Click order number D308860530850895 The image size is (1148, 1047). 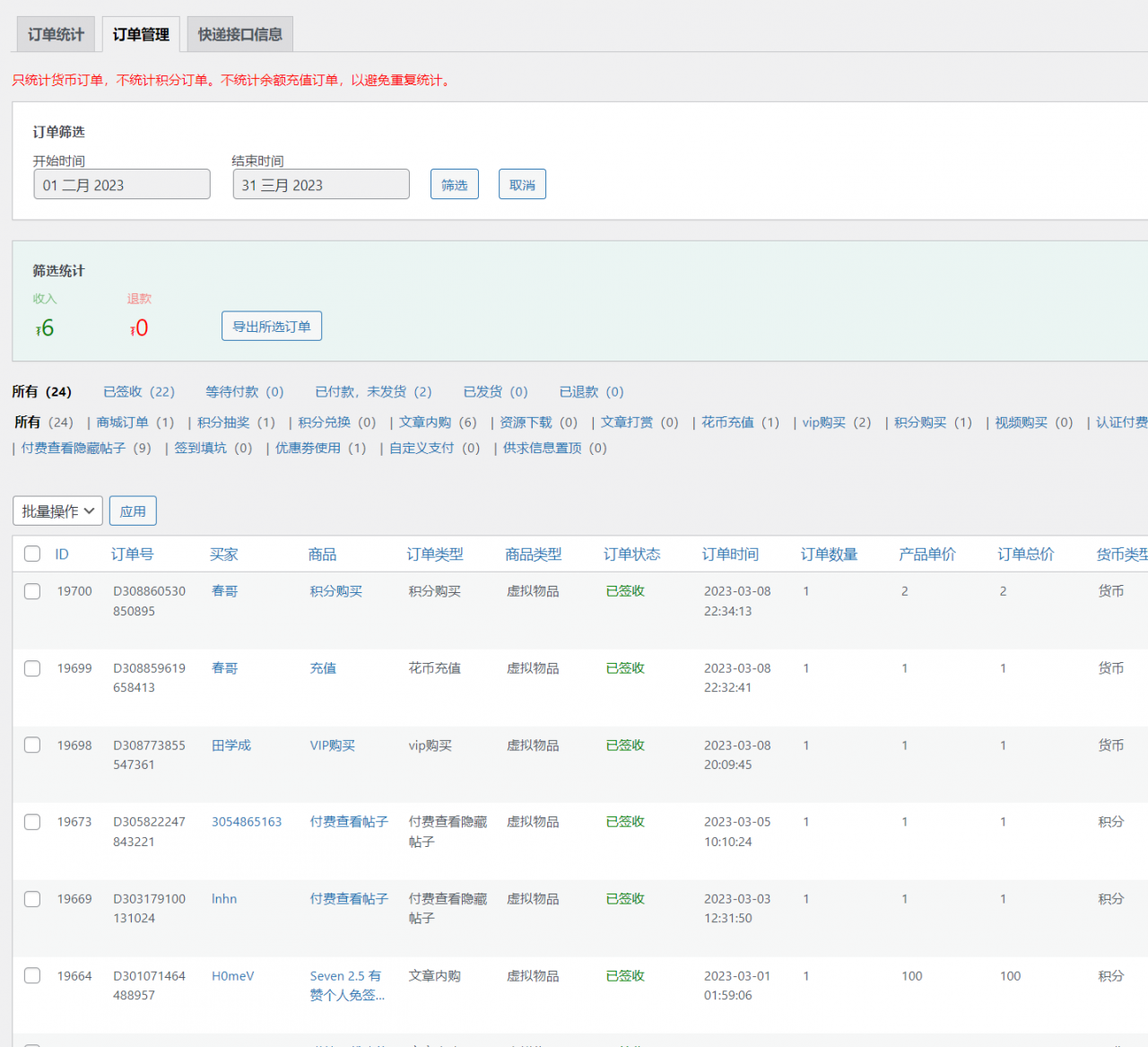149,601
